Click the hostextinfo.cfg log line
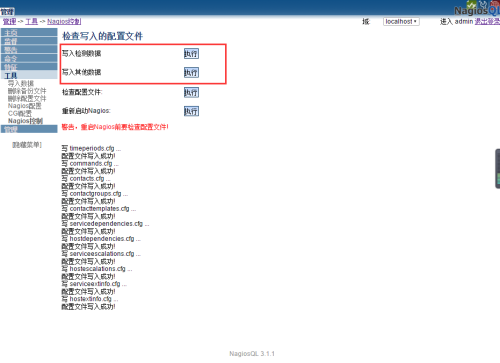 90,299
